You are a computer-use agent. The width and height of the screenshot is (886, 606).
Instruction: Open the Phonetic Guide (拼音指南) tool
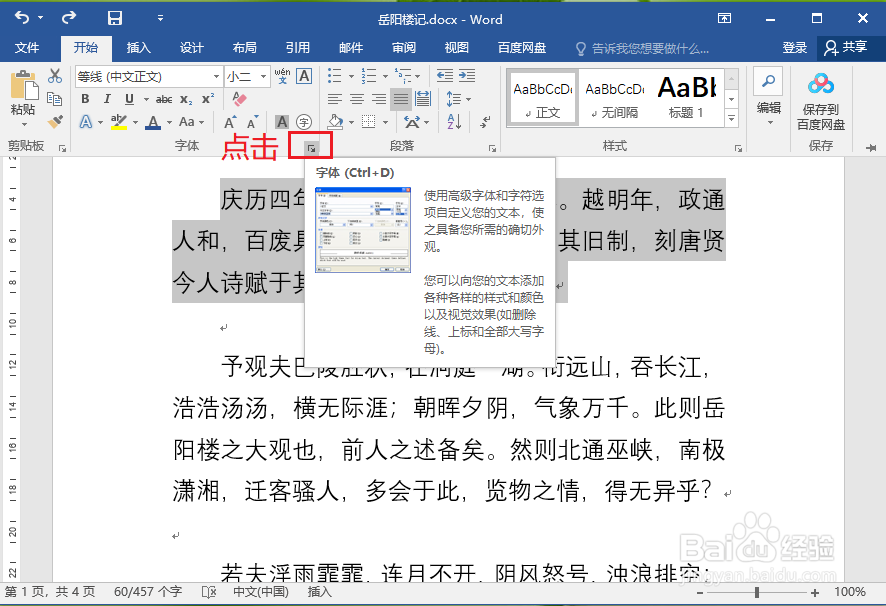pyautogui.click(x=281, y=76)
